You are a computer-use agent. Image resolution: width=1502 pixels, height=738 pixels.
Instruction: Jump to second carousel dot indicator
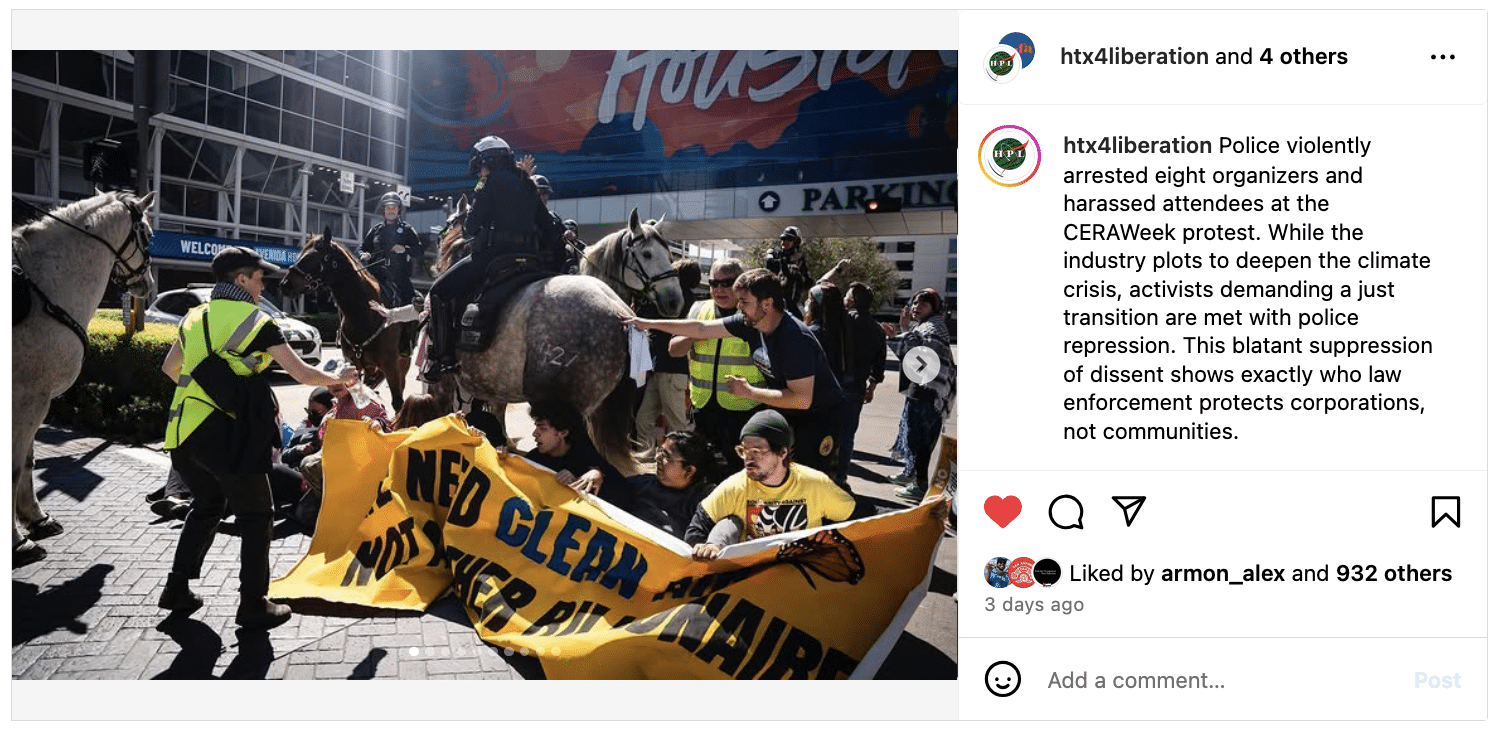(430, 651)
